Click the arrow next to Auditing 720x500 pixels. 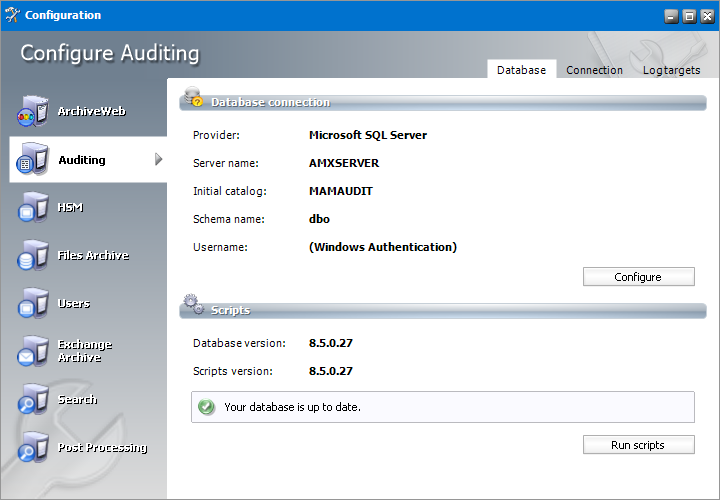click(x=158, y=160)
